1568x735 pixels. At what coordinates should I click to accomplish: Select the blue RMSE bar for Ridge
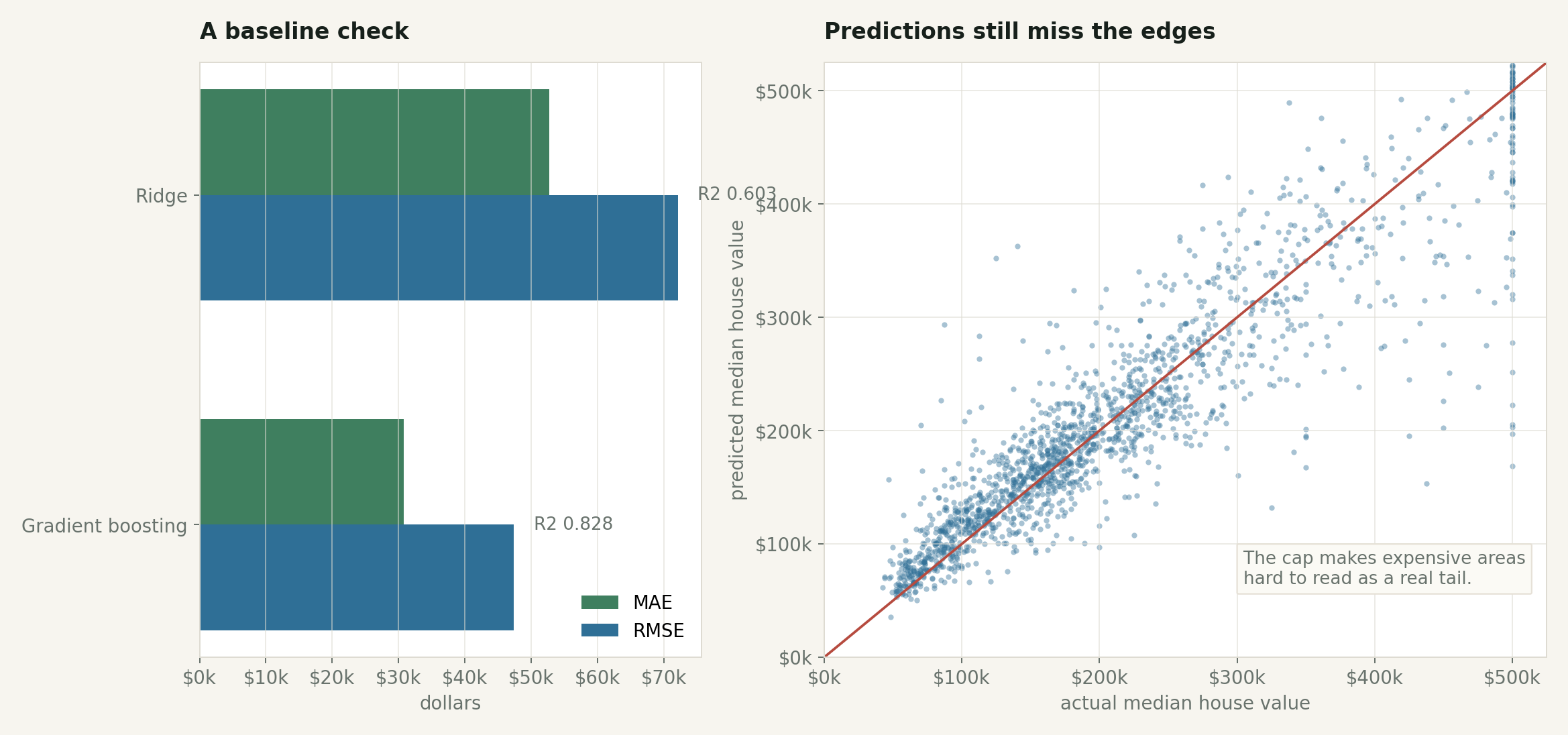[439, 247]
